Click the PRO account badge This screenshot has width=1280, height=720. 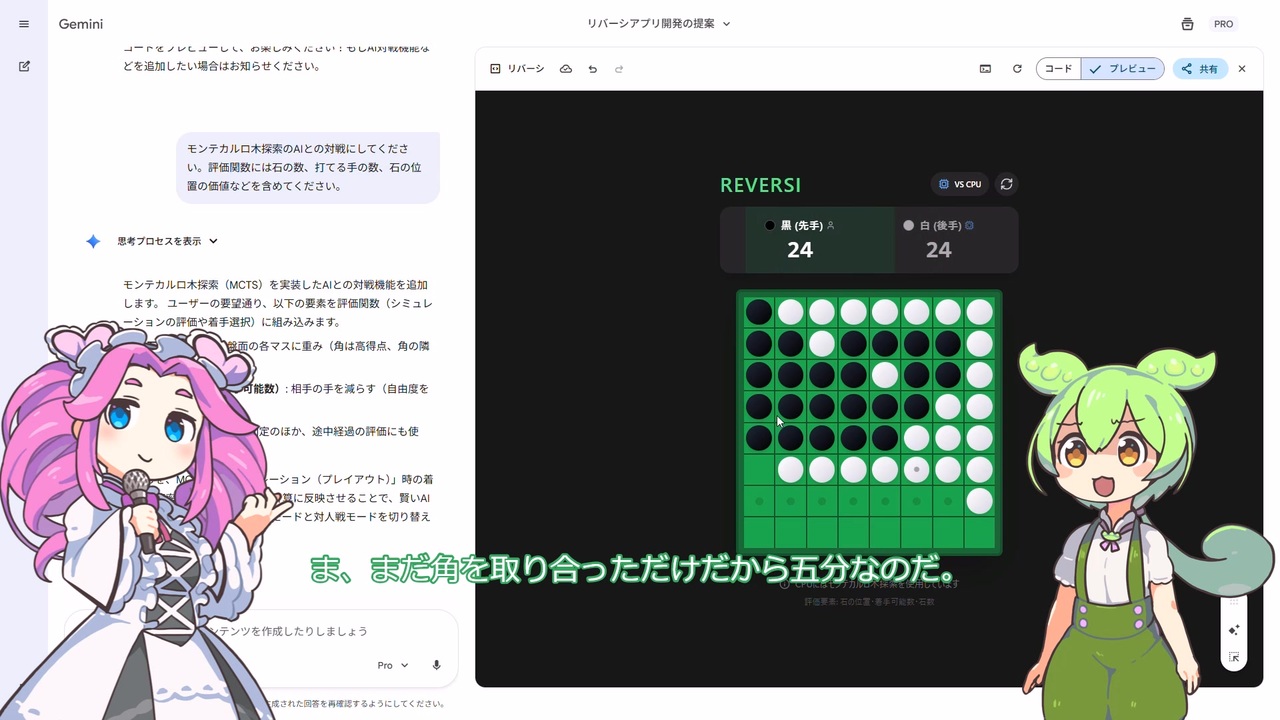1224,24
